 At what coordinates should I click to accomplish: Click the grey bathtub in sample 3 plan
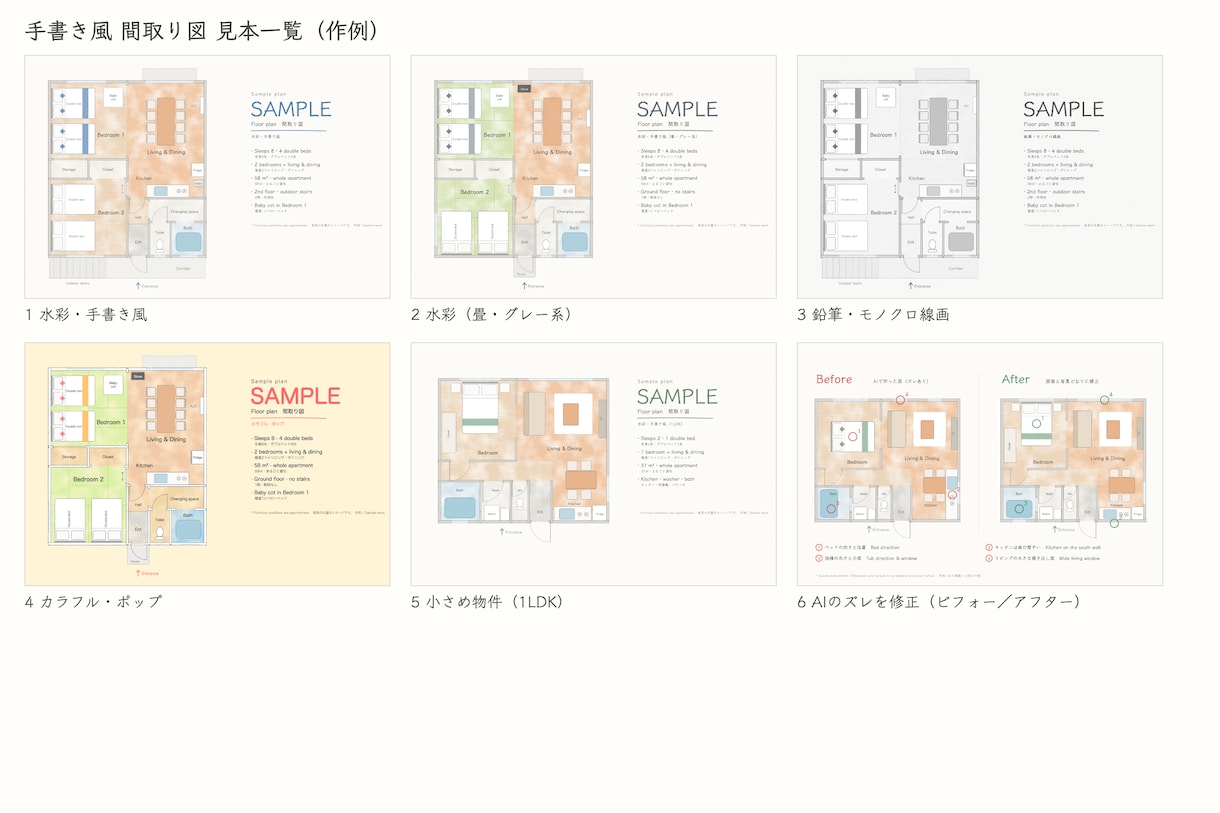(x=961, y=240)
